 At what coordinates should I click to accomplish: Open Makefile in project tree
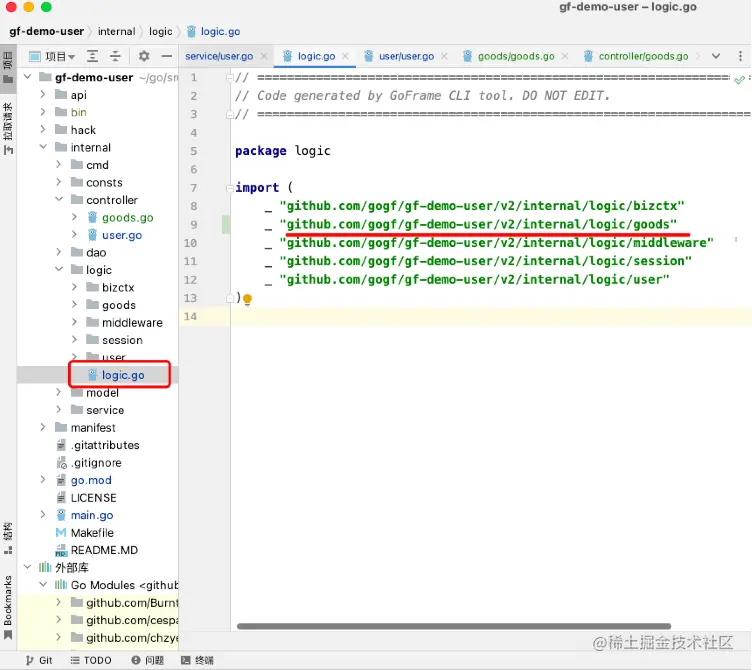click(92, 533)
